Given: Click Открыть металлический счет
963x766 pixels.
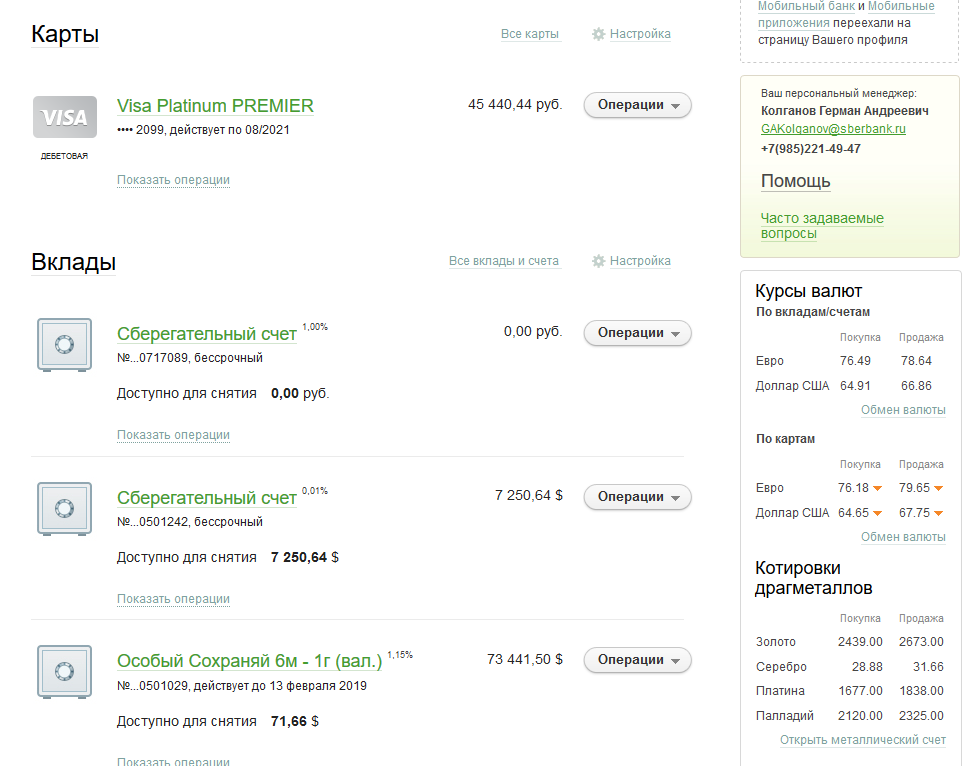Looking at the screenshot, I should (x=862, y=740).
